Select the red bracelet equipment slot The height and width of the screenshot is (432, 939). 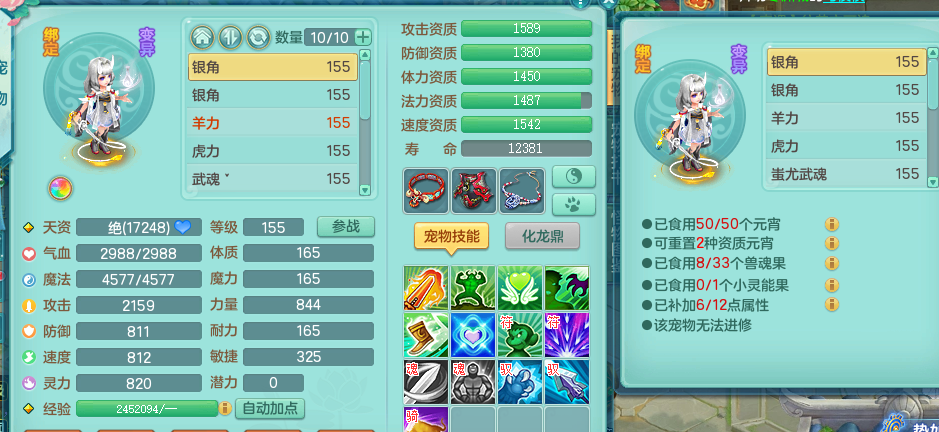[x=426, y=191]
